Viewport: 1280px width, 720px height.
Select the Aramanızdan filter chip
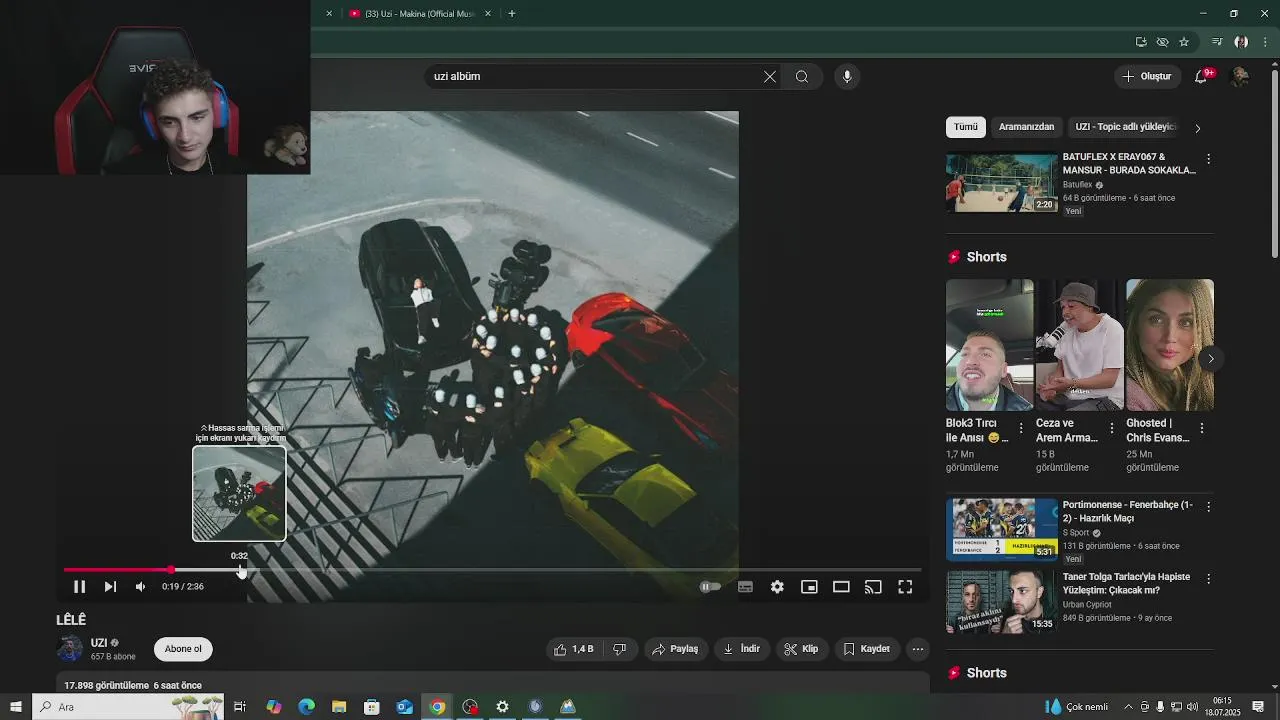tap(1027, 127)
